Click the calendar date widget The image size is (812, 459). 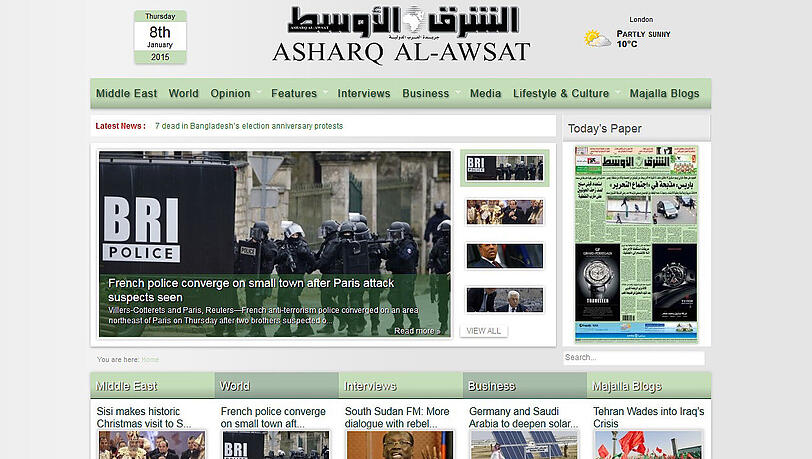tap(160, 37)
